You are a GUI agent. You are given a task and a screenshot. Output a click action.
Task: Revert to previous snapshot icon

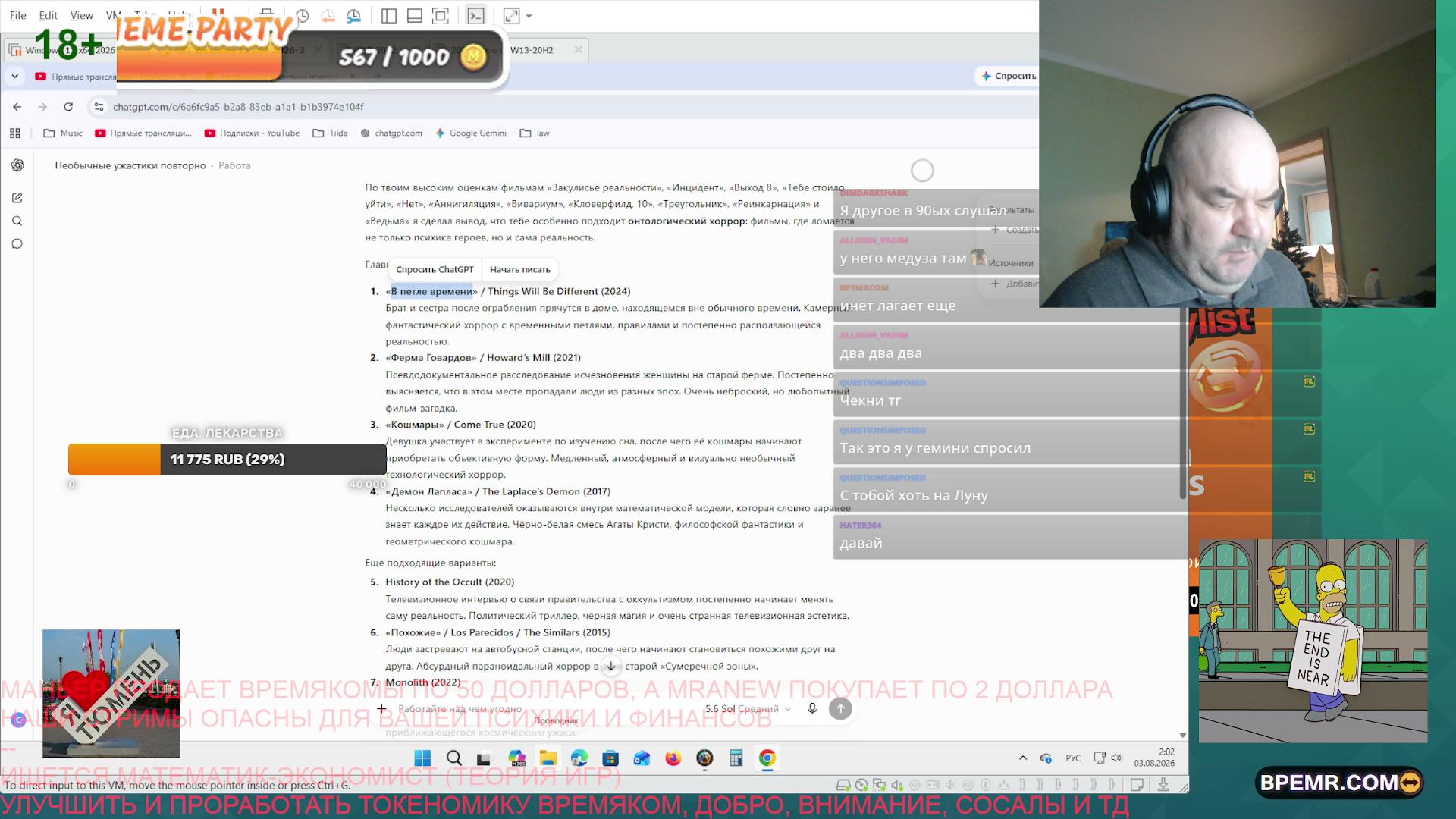[328, 15]
